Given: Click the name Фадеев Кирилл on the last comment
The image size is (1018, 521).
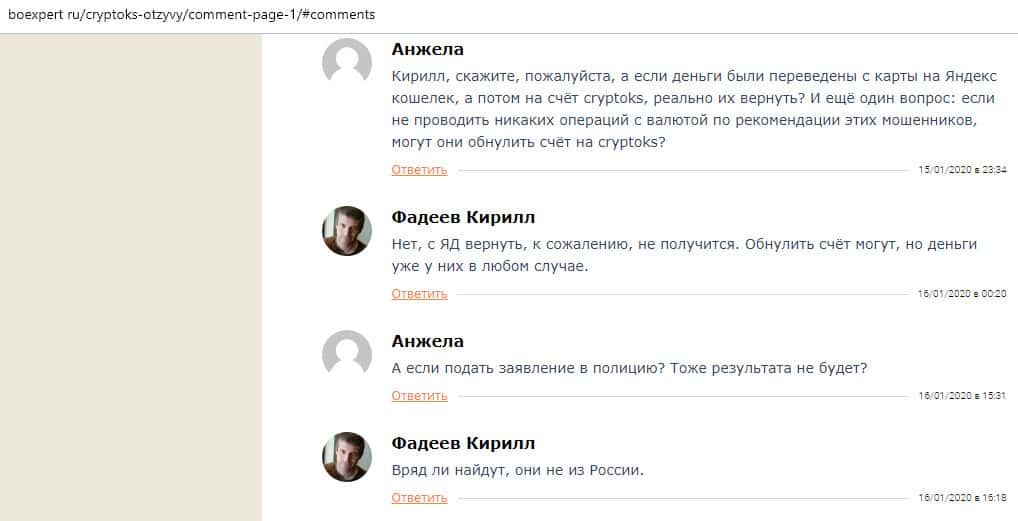Looking at the screenshot, I should (x=463, y=443).
